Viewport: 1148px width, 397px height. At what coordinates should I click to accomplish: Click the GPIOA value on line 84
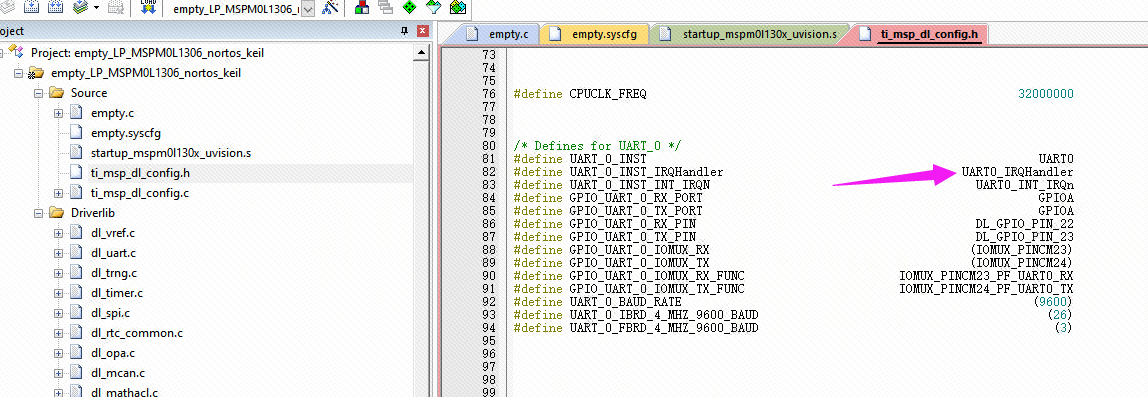1056,198
